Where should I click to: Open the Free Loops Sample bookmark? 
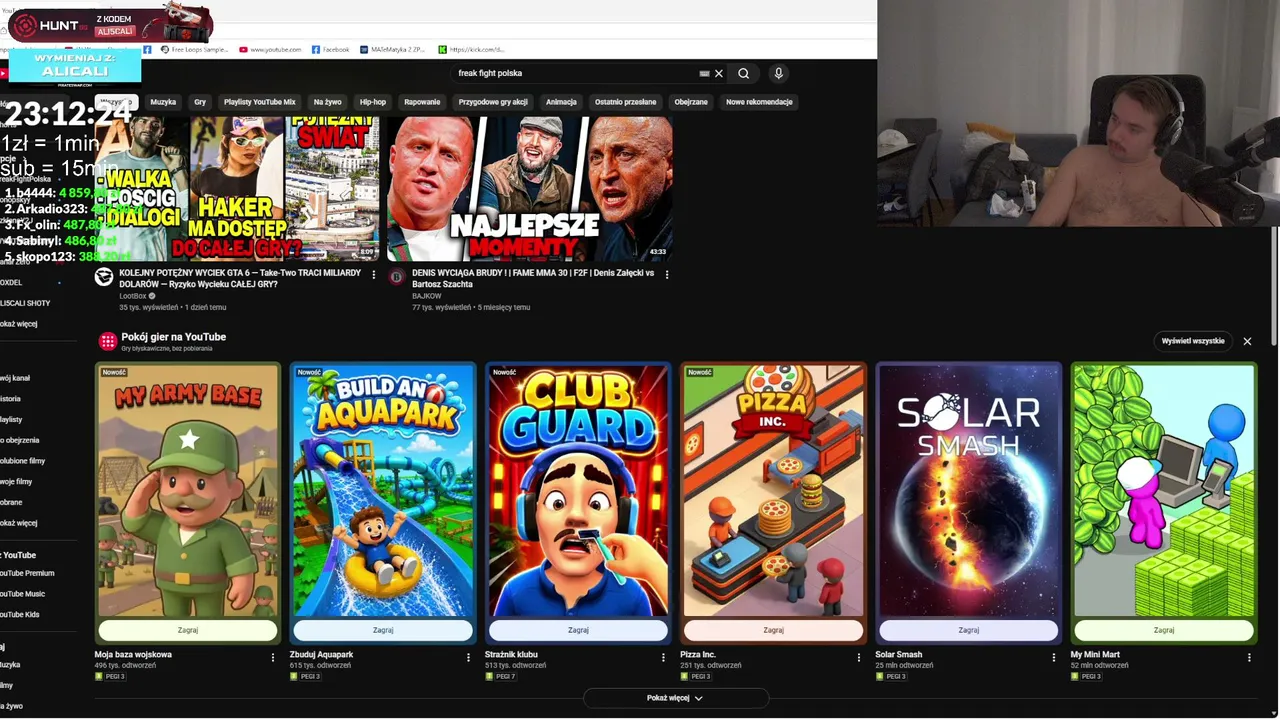point(194,49)
